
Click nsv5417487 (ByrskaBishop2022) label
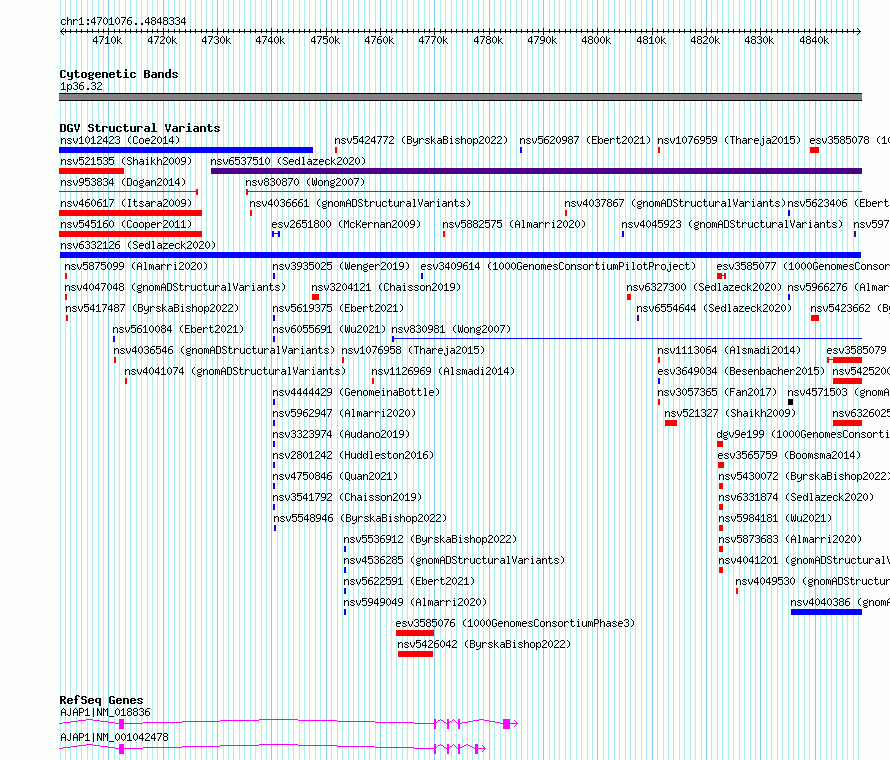(x=152, y=308)
